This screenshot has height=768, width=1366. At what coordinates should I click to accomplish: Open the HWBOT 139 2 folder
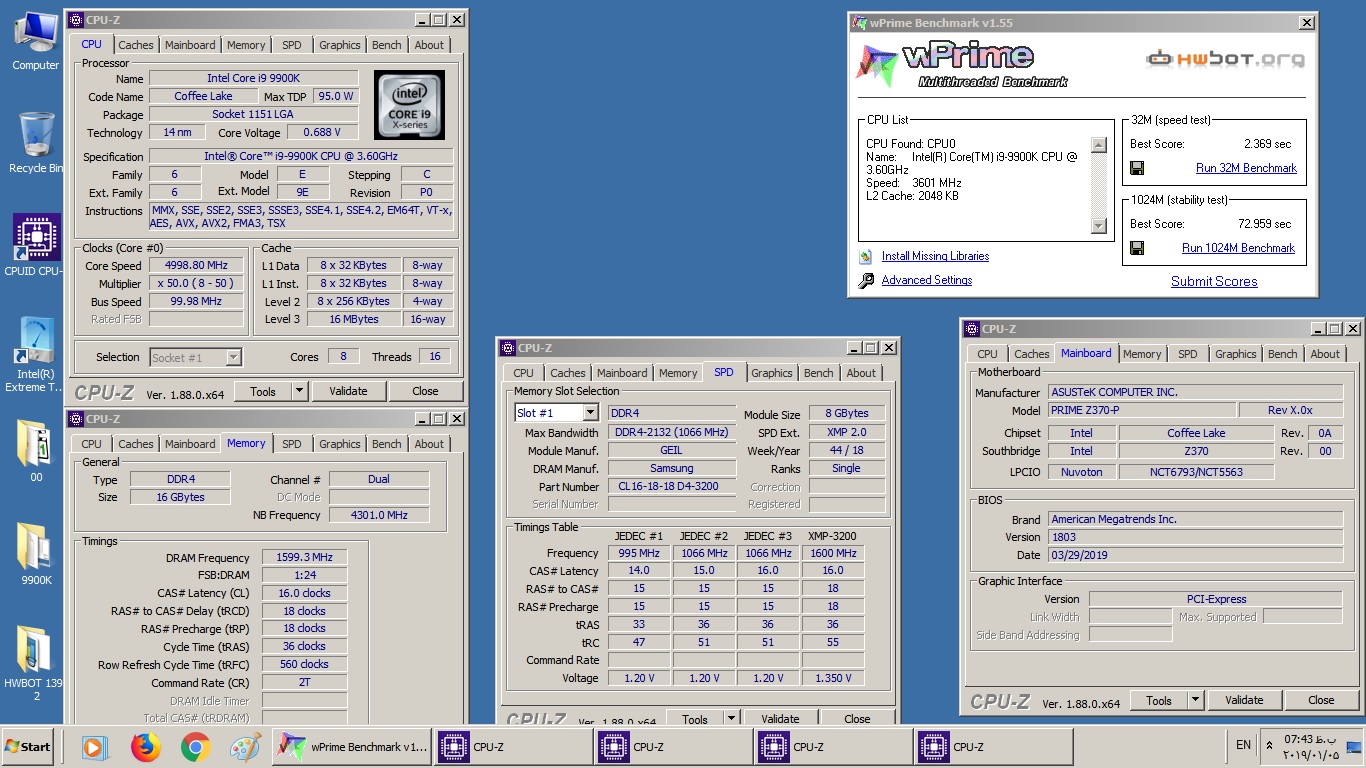tap(35, 663)
